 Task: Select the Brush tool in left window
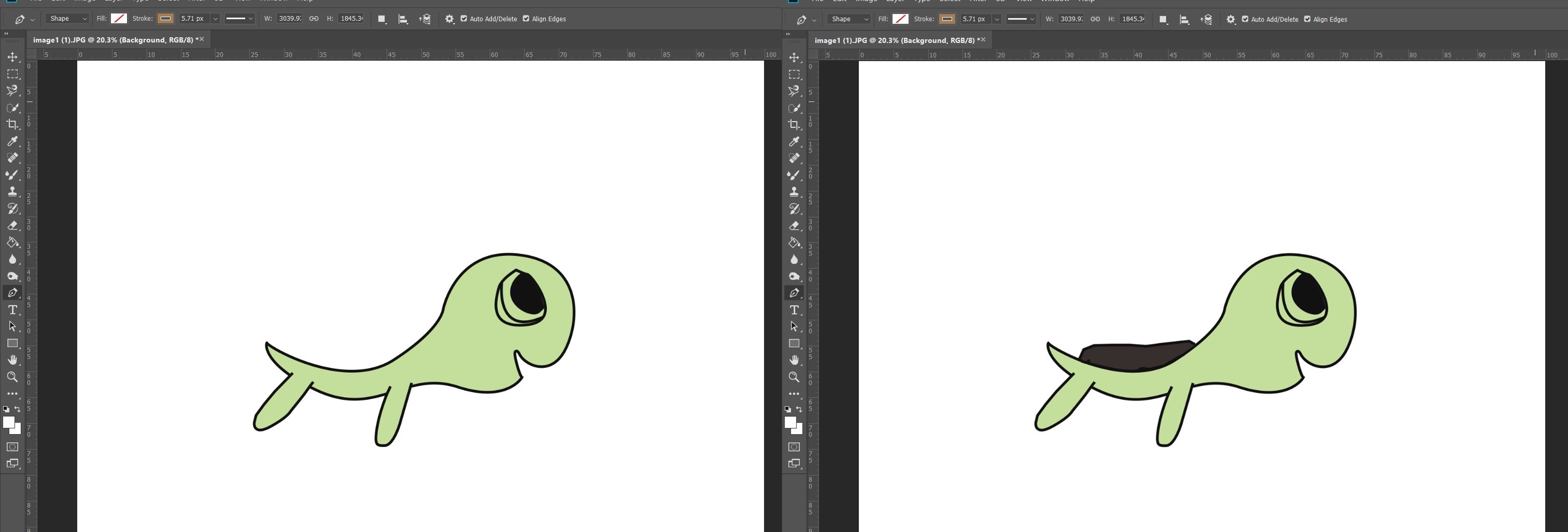tap(12, 175)
